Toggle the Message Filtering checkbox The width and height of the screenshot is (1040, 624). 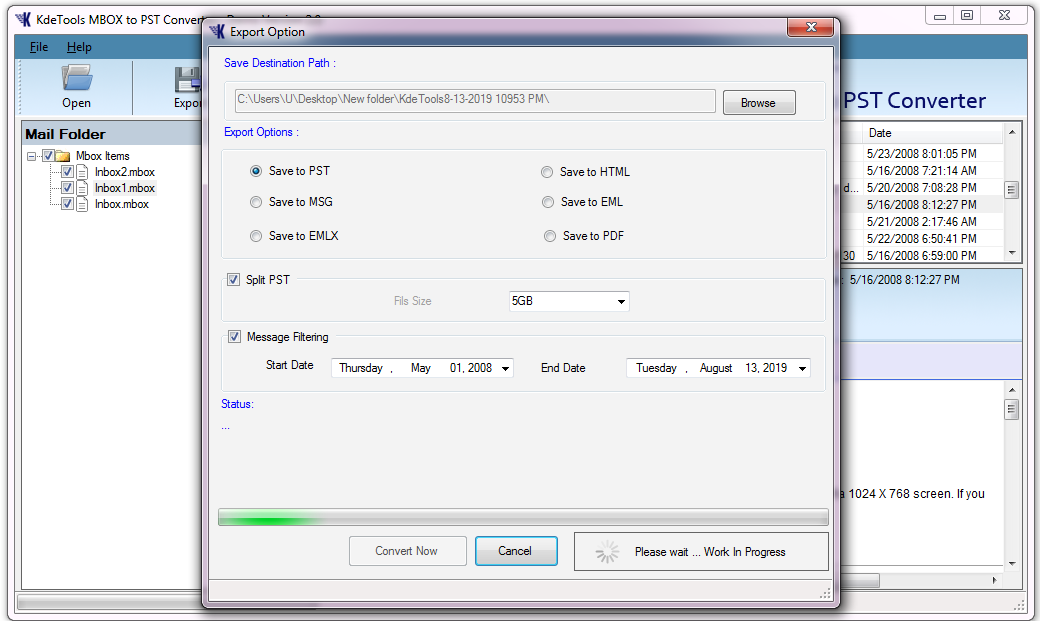pyautogui.click(x=234, y=337)
